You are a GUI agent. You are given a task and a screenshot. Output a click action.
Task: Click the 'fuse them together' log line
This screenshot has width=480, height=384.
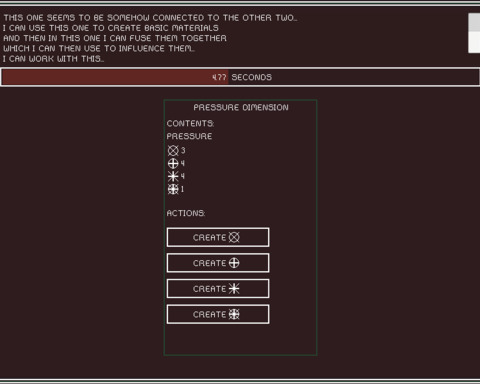pyautogui.click(x=115, y=38)
